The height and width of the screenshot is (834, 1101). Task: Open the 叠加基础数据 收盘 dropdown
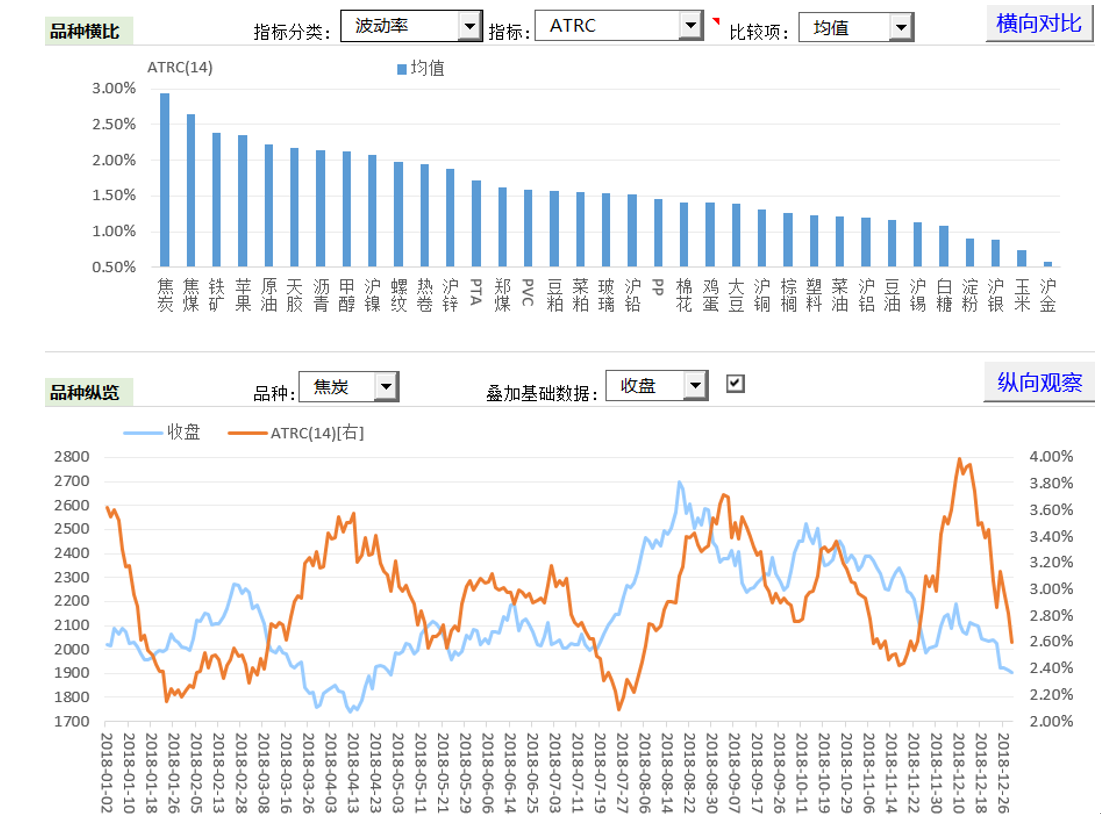(695, 385)
